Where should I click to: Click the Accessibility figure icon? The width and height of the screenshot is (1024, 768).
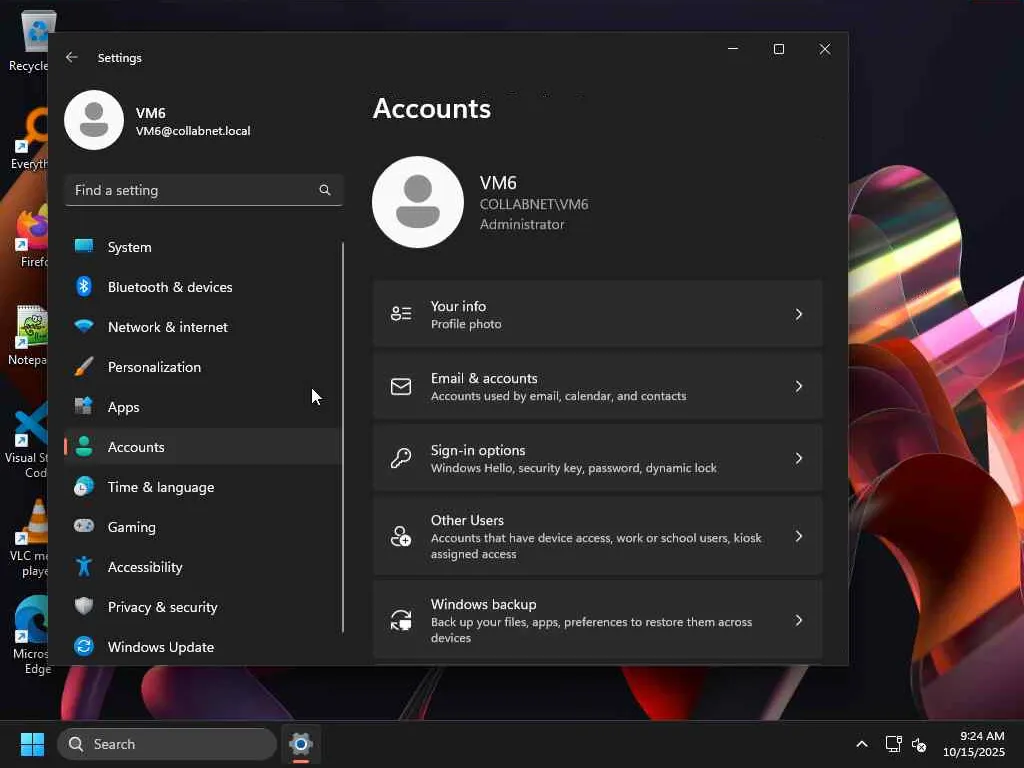coord(84,566)
